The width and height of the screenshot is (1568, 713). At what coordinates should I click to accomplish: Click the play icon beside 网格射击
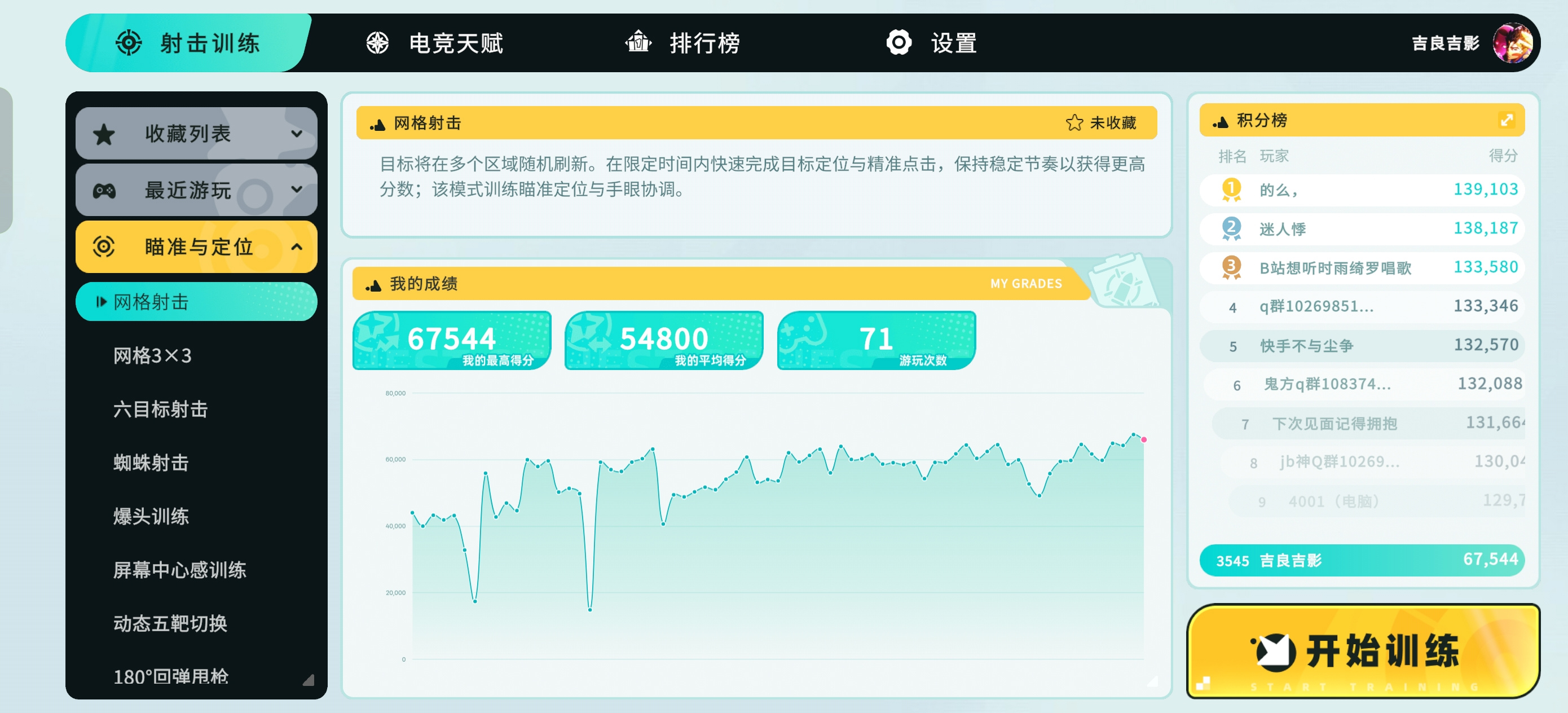pos(101,301)
